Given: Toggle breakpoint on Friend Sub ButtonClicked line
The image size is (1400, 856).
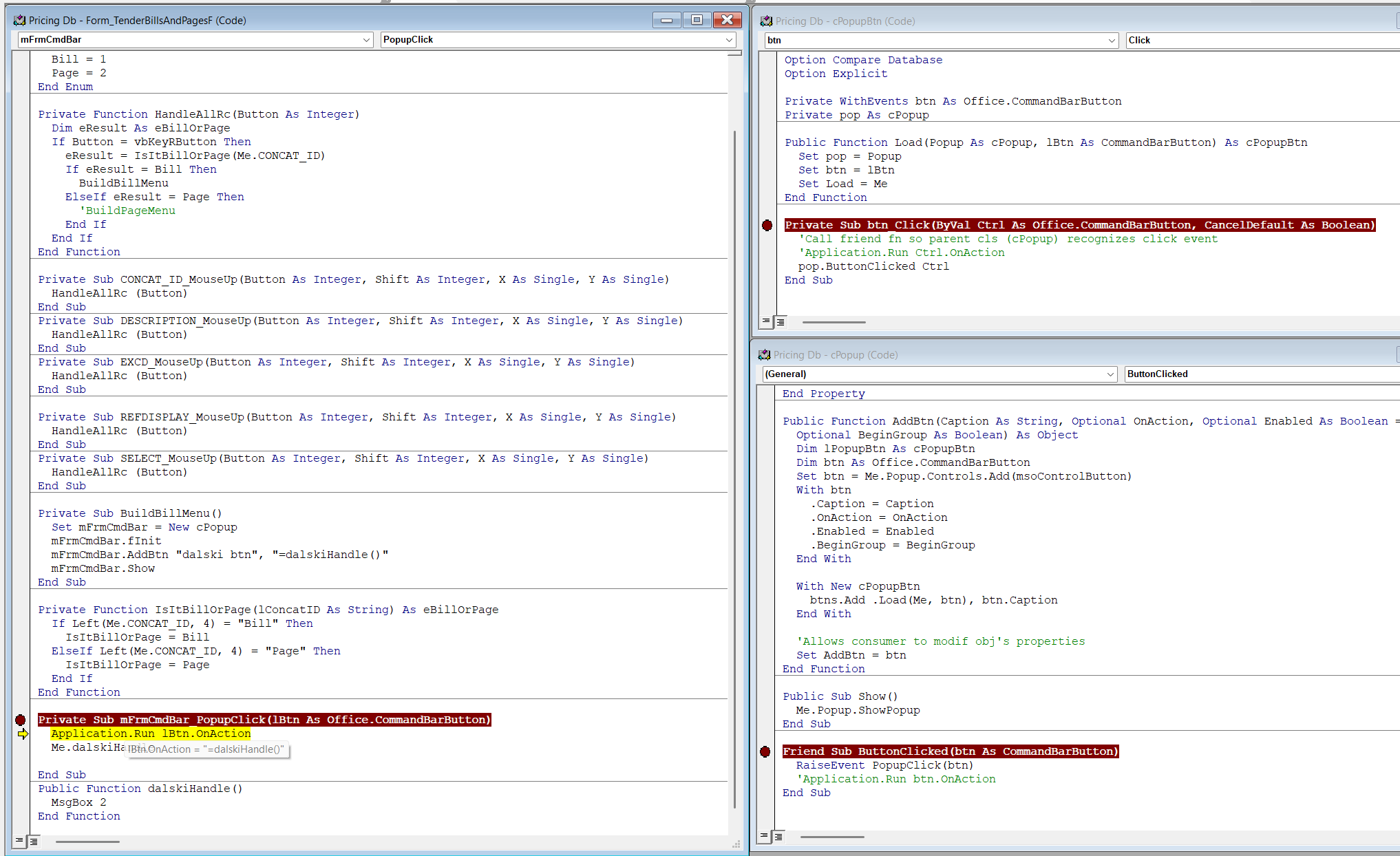Looking at the screenshot, I should pos(765,751).
